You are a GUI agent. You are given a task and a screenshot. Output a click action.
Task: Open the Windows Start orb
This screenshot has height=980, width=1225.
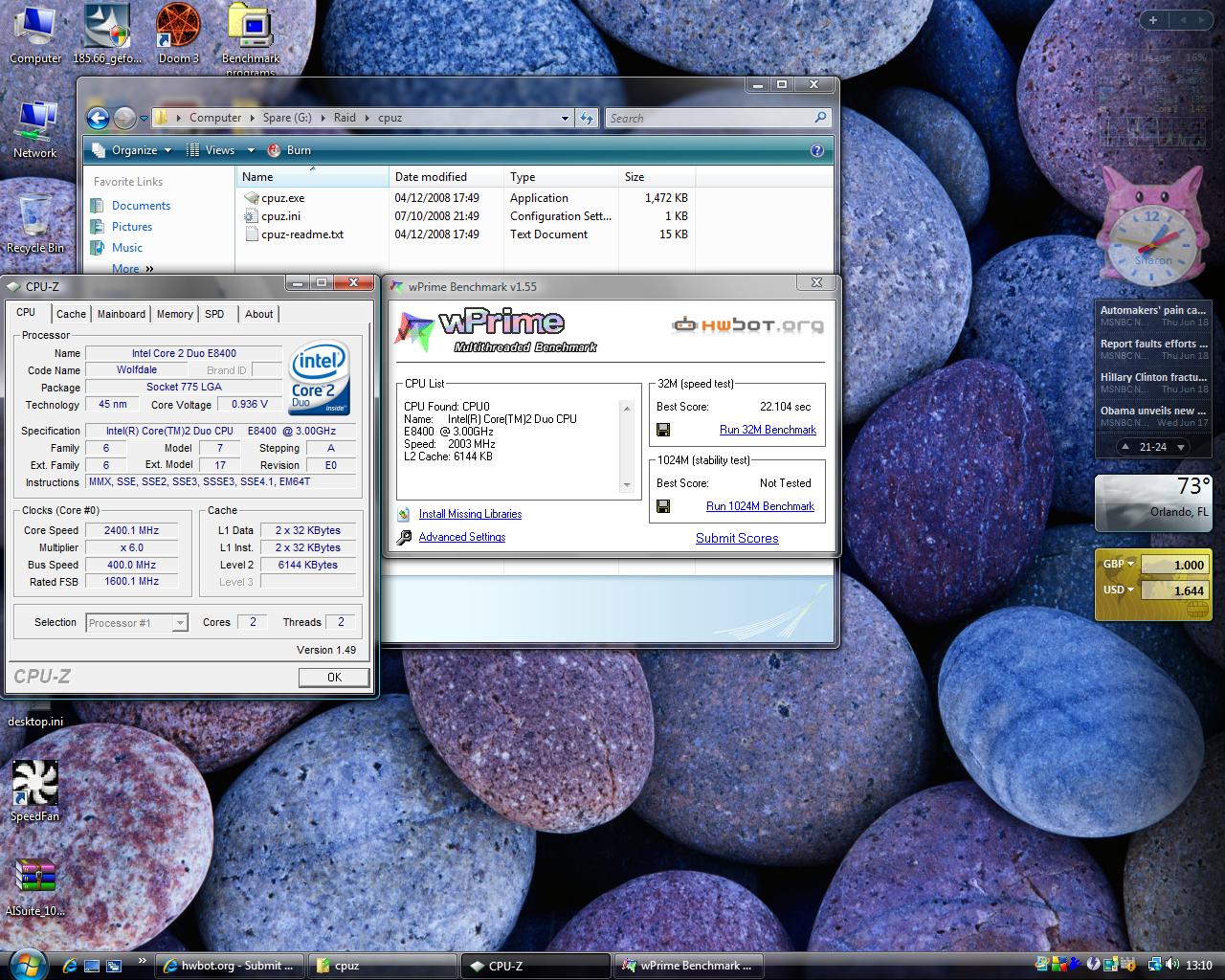[x=28, y=965]
